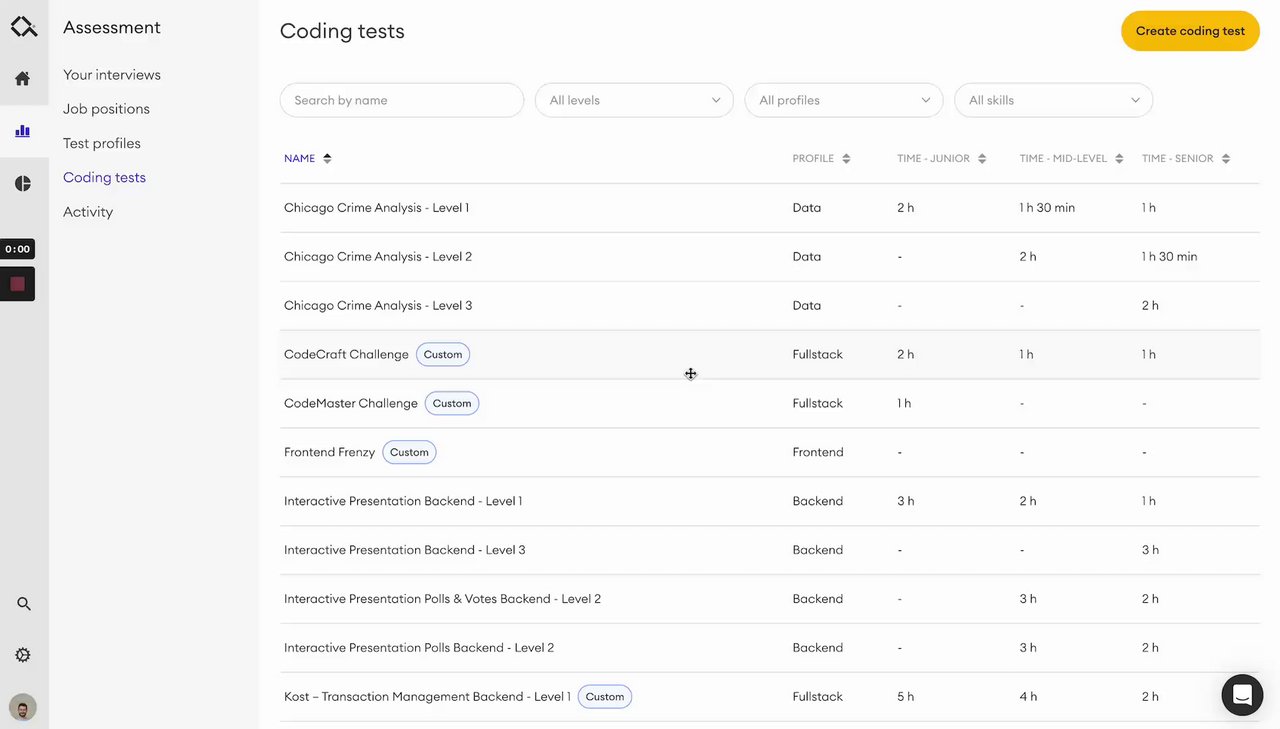Open Test profiles in the sidebar
The width and height of the screenshot is (1280, 729).
point(102,143)
